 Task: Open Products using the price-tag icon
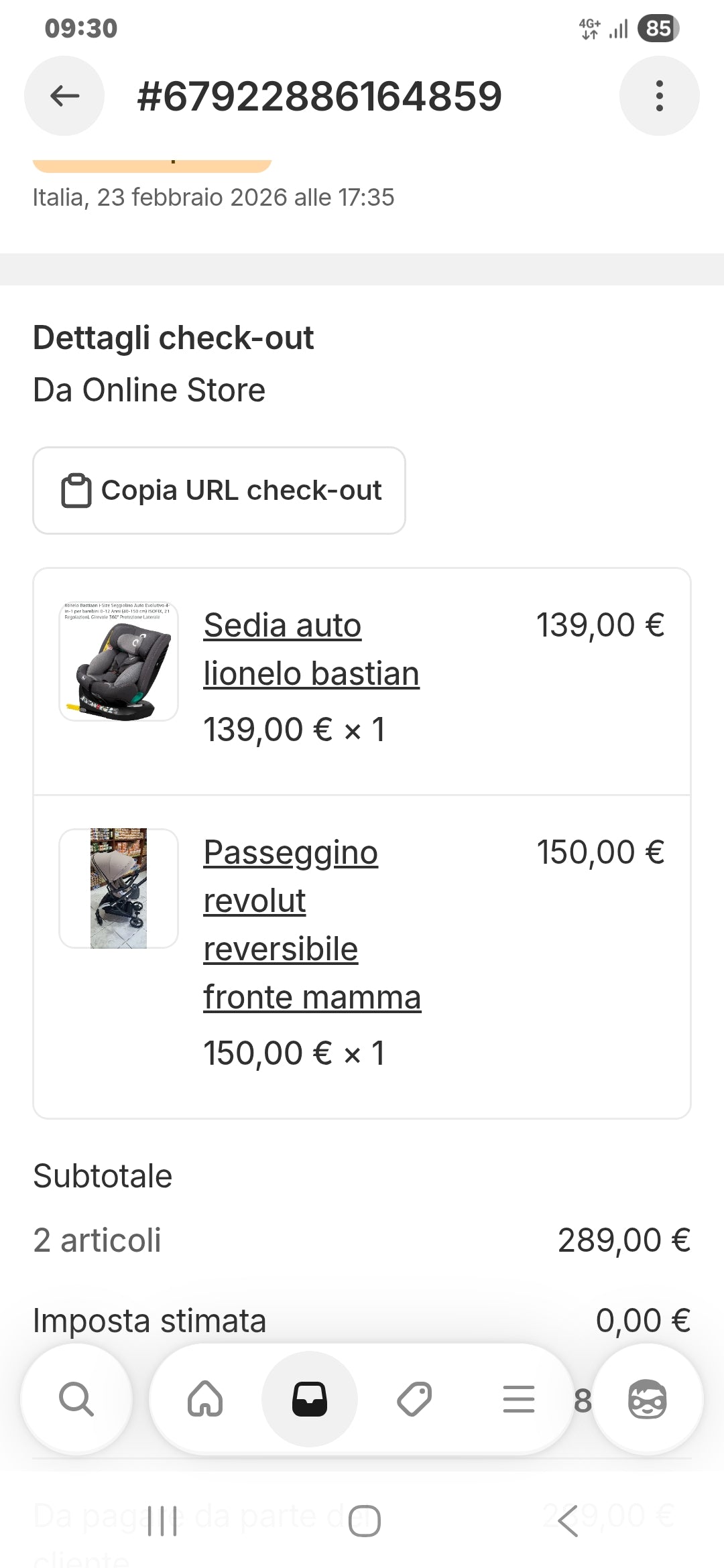click(x=414, y=1398)
